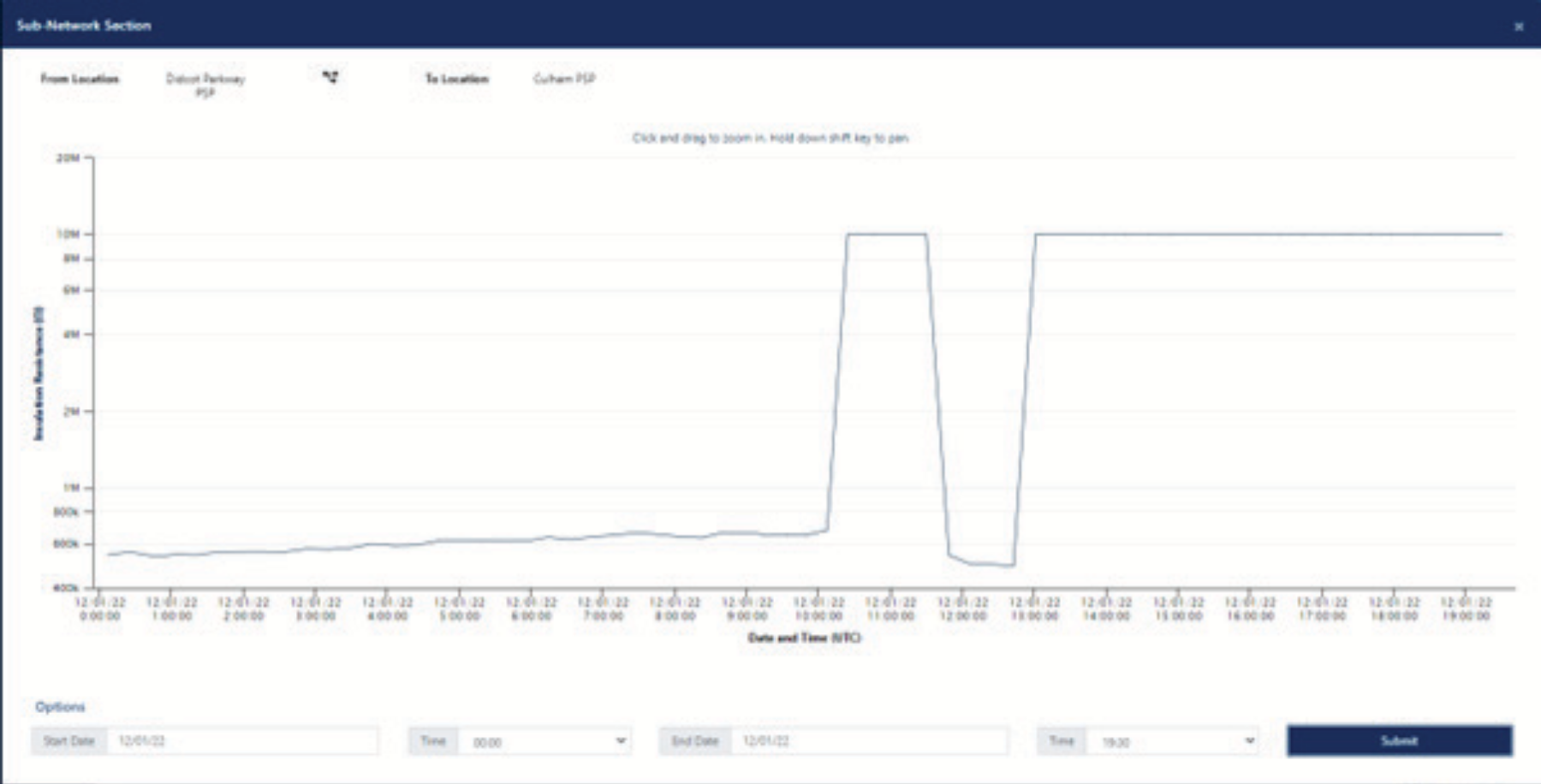Click the 13:00:00 tick label on time axis
The height and width of the screenshot is (784, 1541).
pyautogui.click(x=1034, y=609)
